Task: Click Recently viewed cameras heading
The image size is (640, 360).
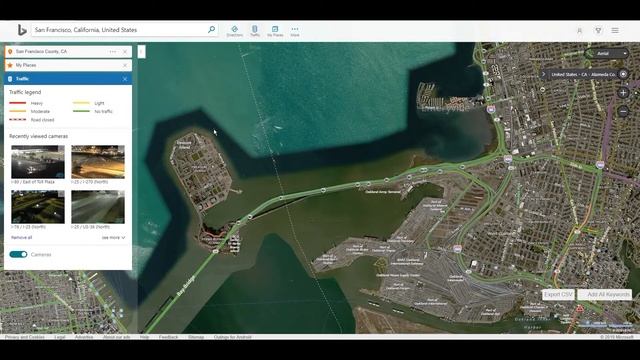Action: [x=38, y=136]
